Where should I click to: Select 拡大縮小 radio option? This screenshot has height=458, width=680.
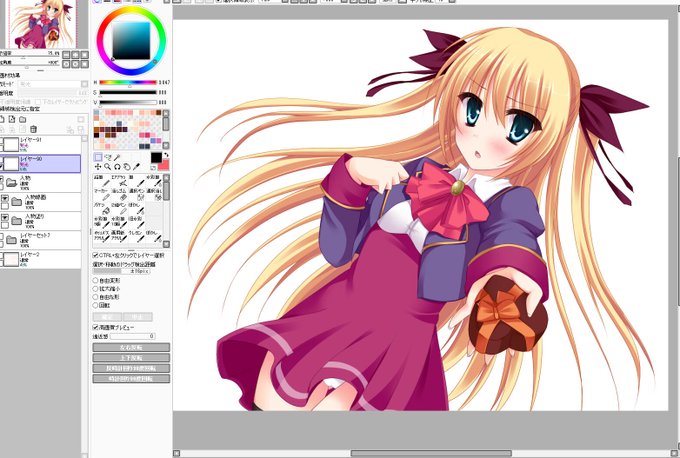pyautogui.click(x=95, y=289)
